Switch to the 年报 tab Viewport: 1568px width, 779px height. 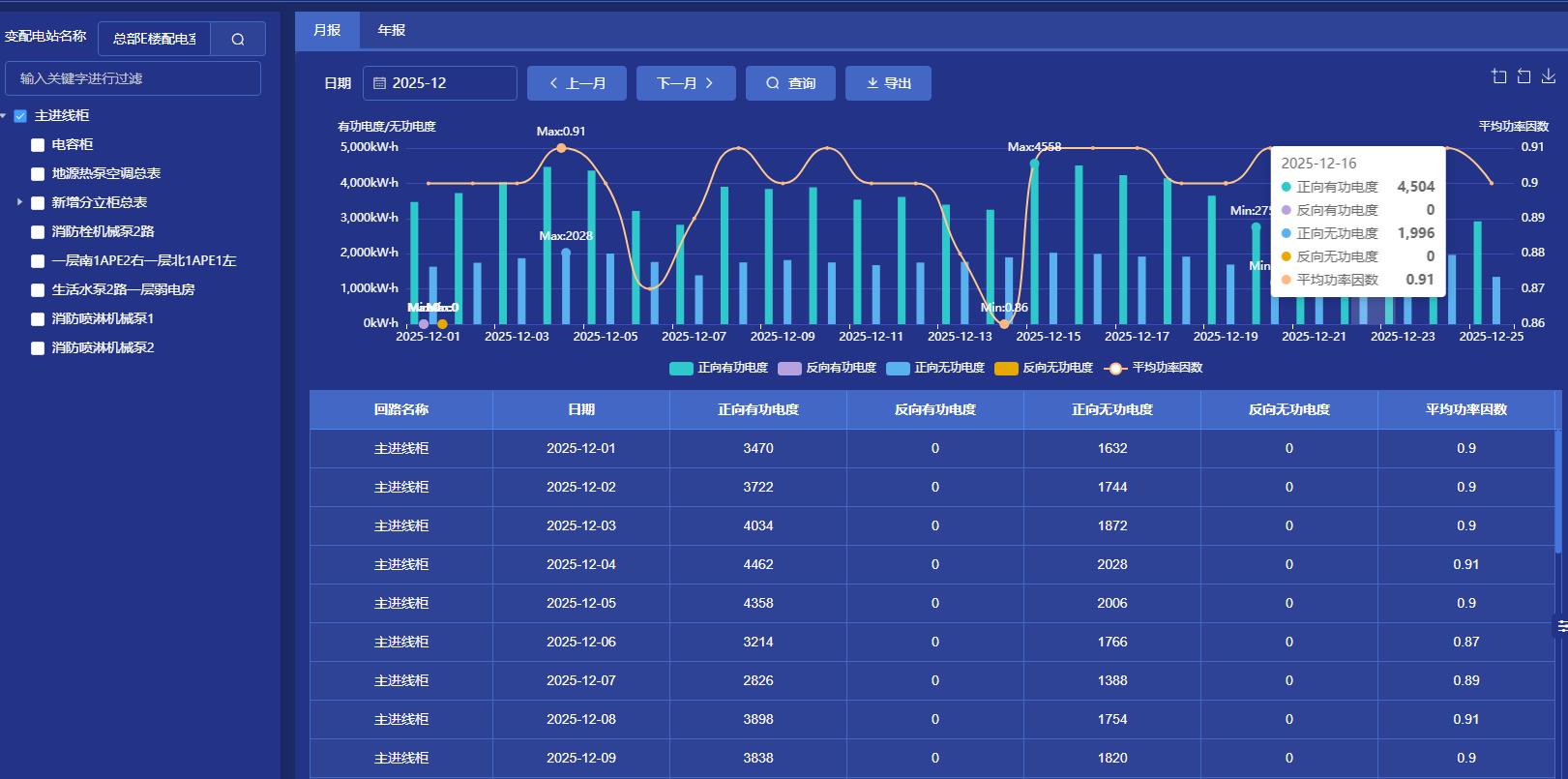pos(392,31)
